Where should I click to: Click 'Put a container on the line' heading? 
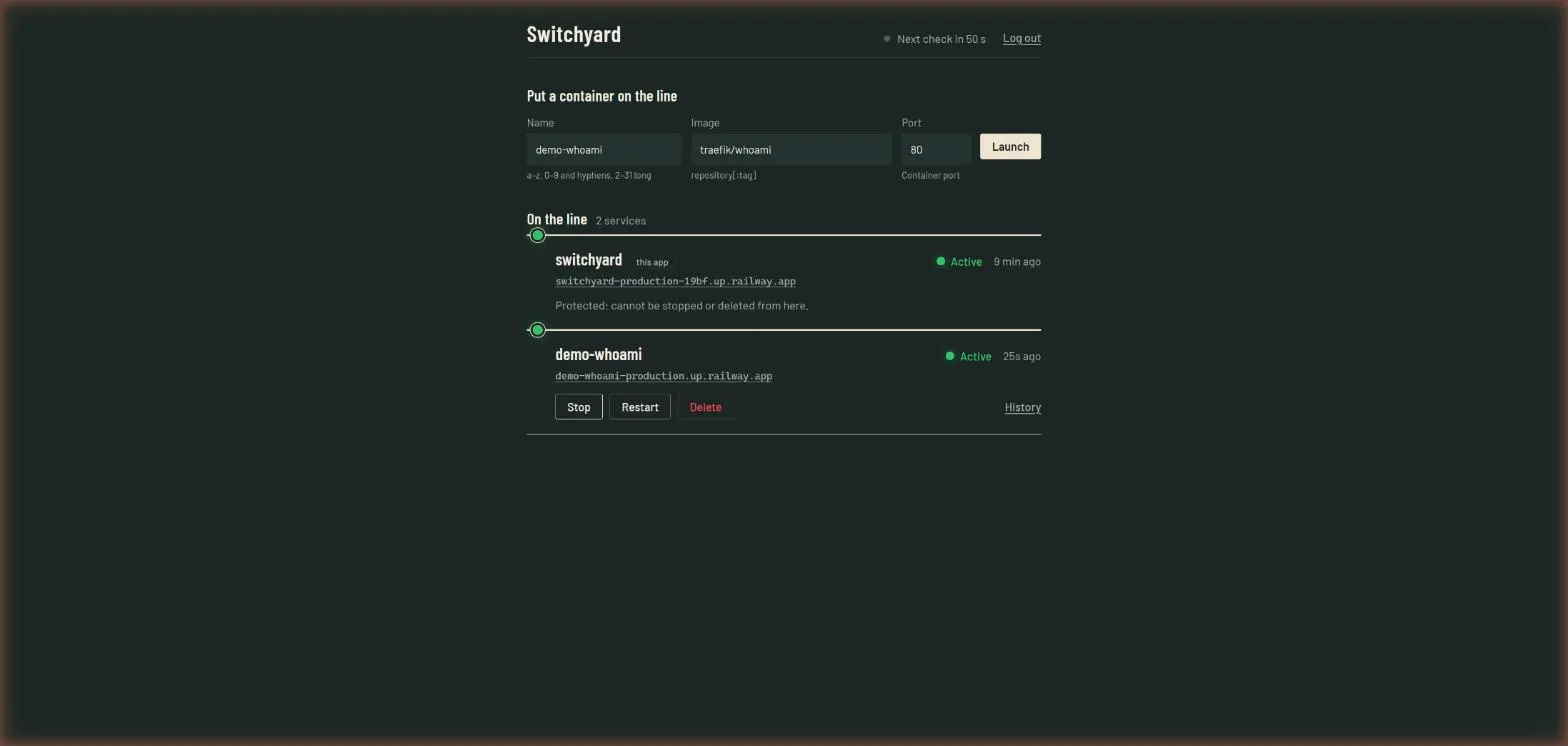(x=602, y=96)
